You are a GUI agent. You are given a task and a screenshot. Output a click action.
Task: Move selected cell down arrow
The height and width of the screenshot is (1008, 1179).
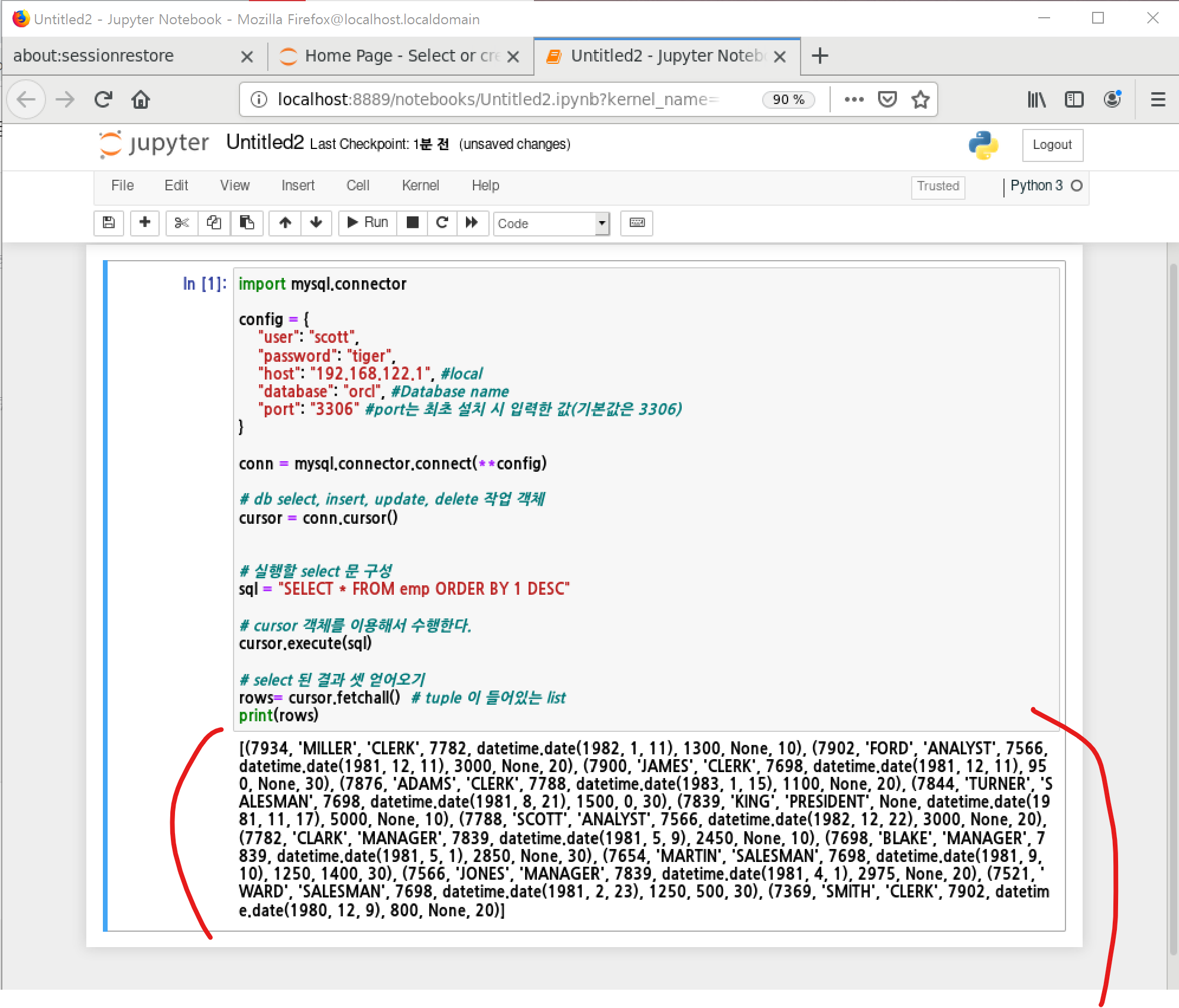tap(316, 223)
